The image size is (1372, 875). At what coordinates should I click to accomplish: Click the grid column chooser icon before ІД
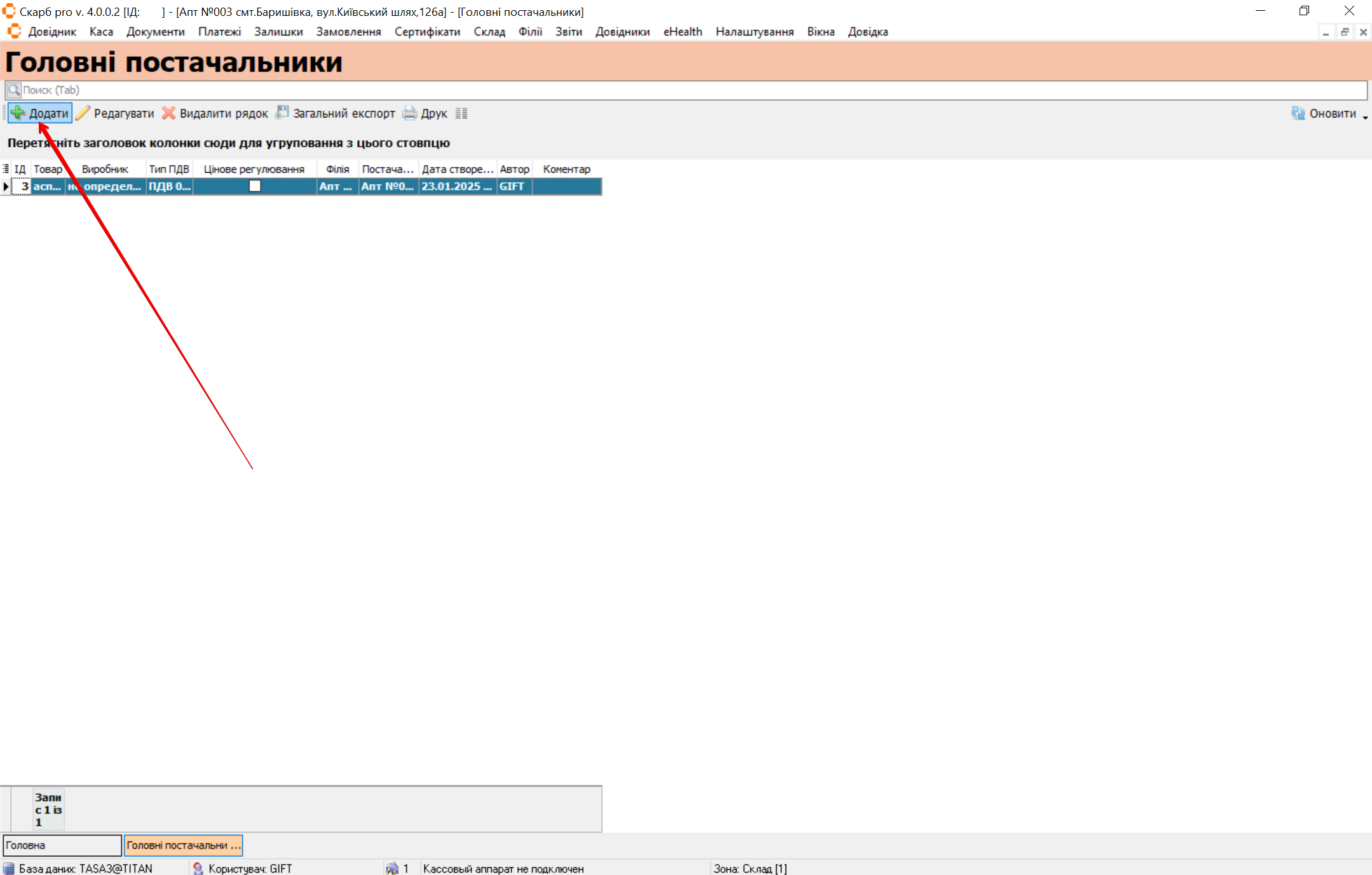(6, 169)
